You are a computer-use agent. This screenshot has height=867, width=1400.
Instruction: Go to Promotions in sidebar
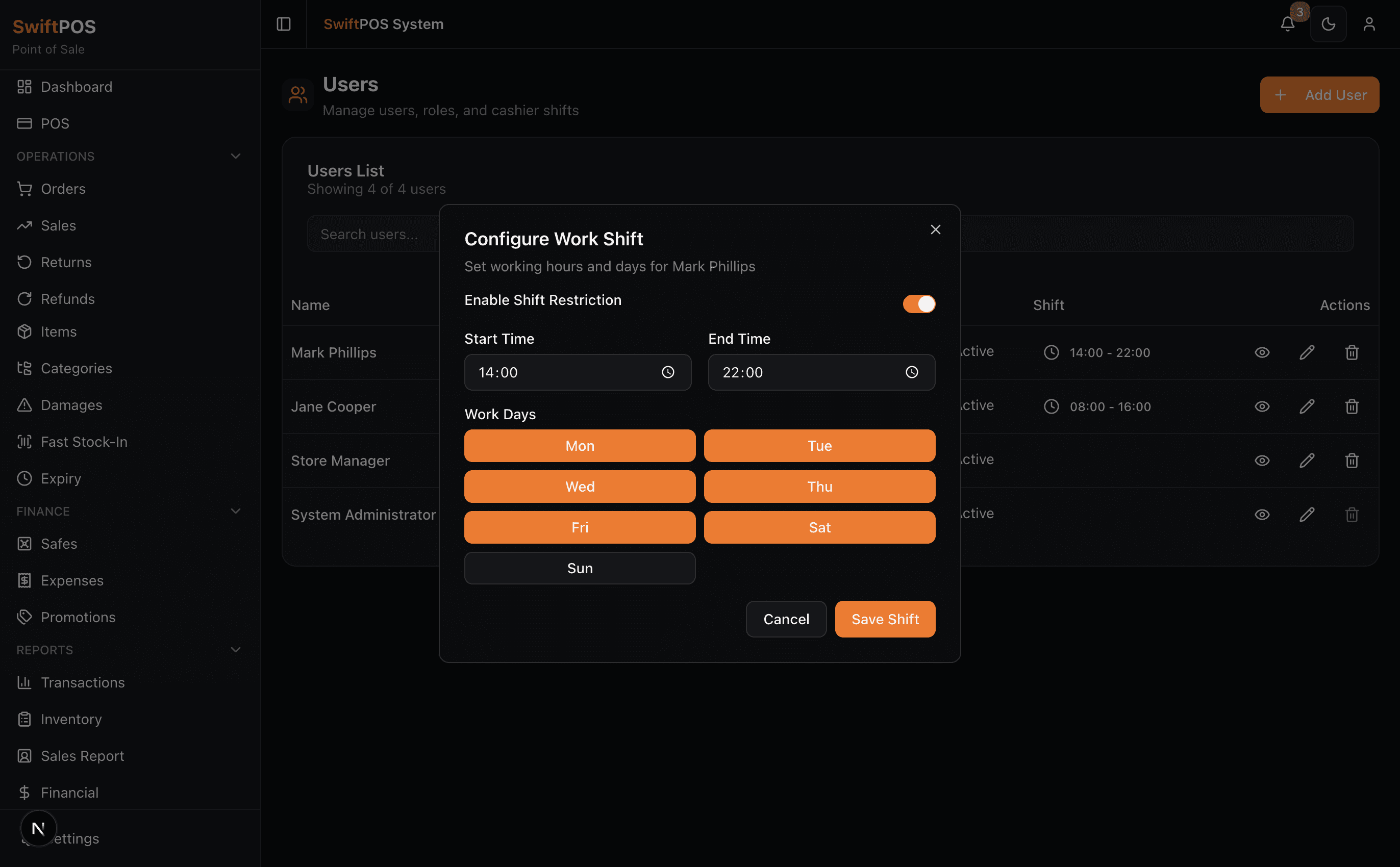[78, 617]
